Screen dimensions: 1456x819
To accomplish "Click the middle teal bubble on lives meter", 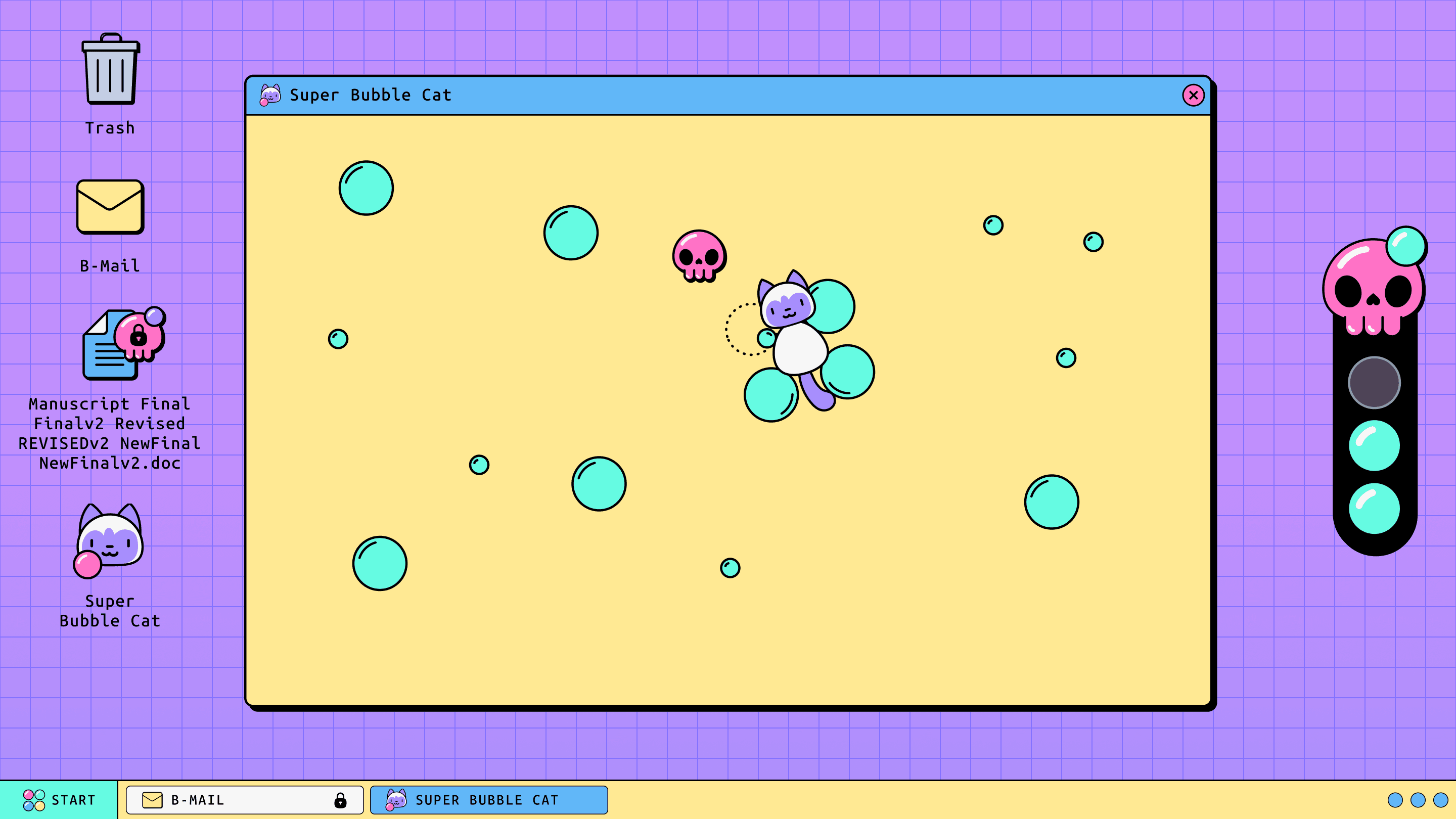I will tap(1374, 445).
